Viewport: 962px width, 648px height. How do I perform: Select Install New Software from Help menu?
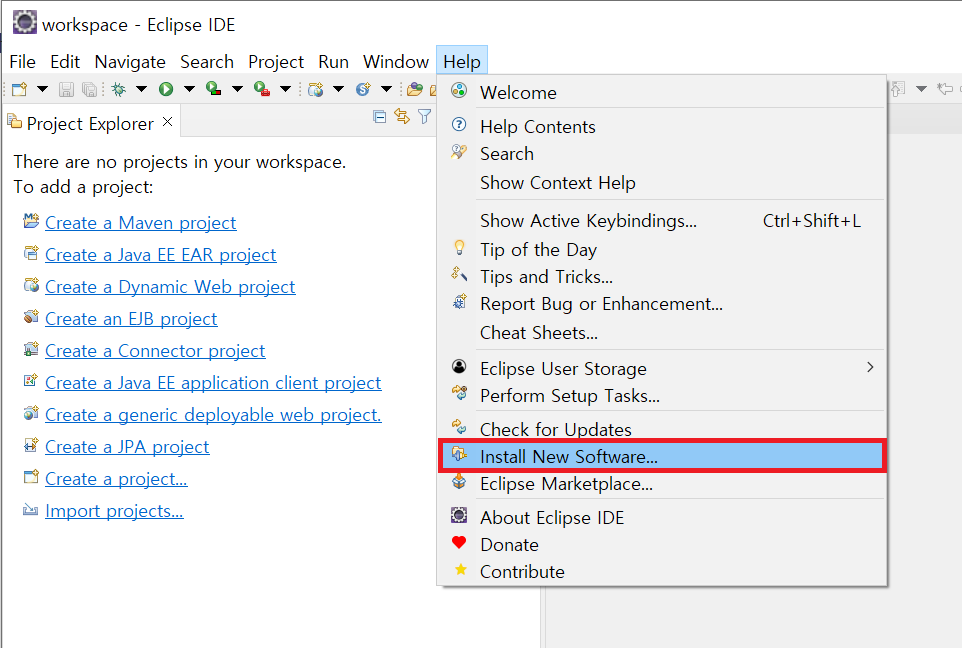point(568,456)
